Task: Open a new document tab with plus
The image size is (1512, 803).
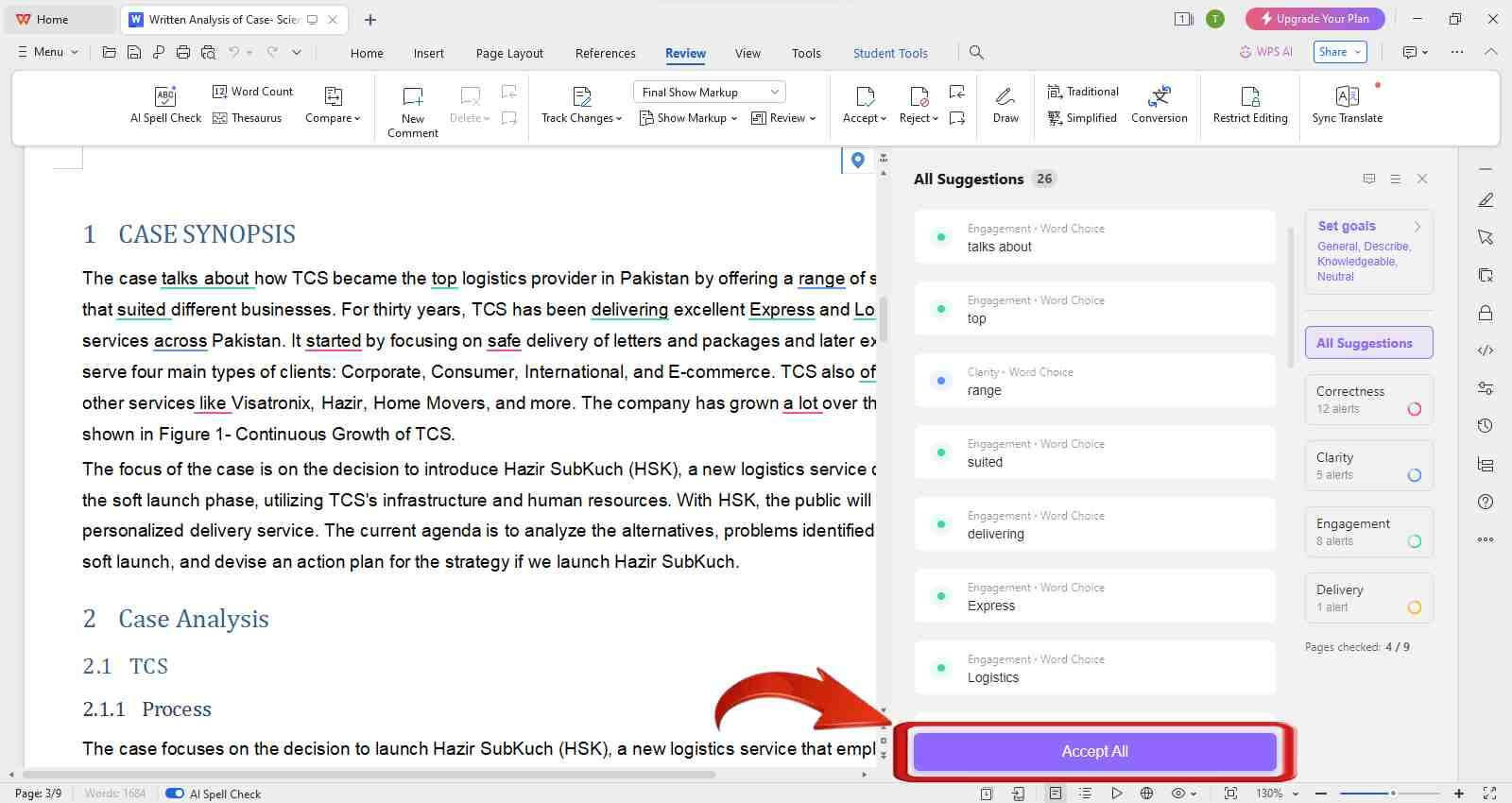Action: (x=370, y=19)
